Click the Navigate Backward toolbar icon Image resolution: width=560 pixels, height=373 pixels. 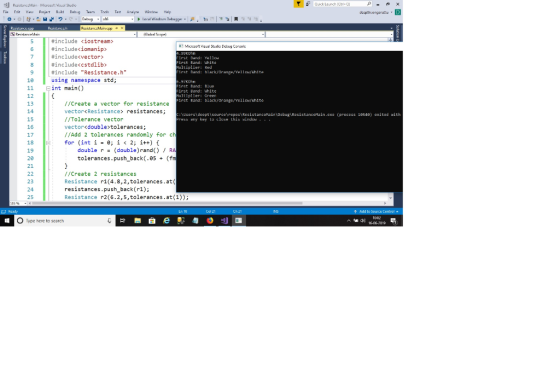coord(9,19)
